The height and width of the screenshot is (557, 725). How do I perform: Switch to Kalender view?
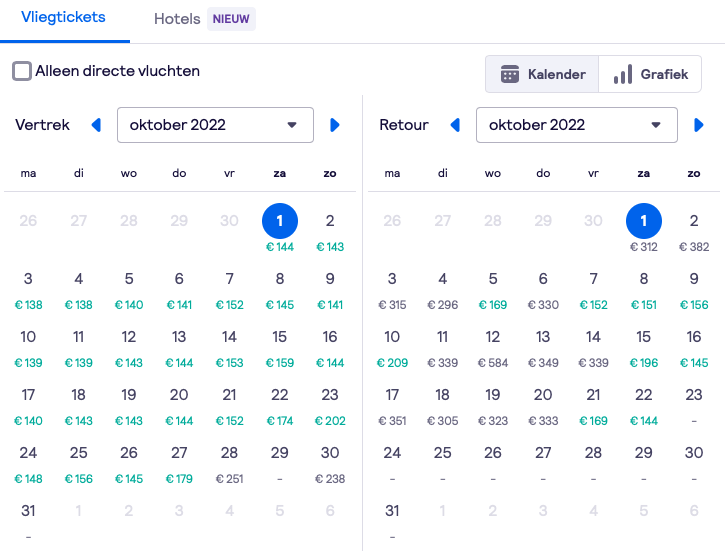tap(542, 74)
